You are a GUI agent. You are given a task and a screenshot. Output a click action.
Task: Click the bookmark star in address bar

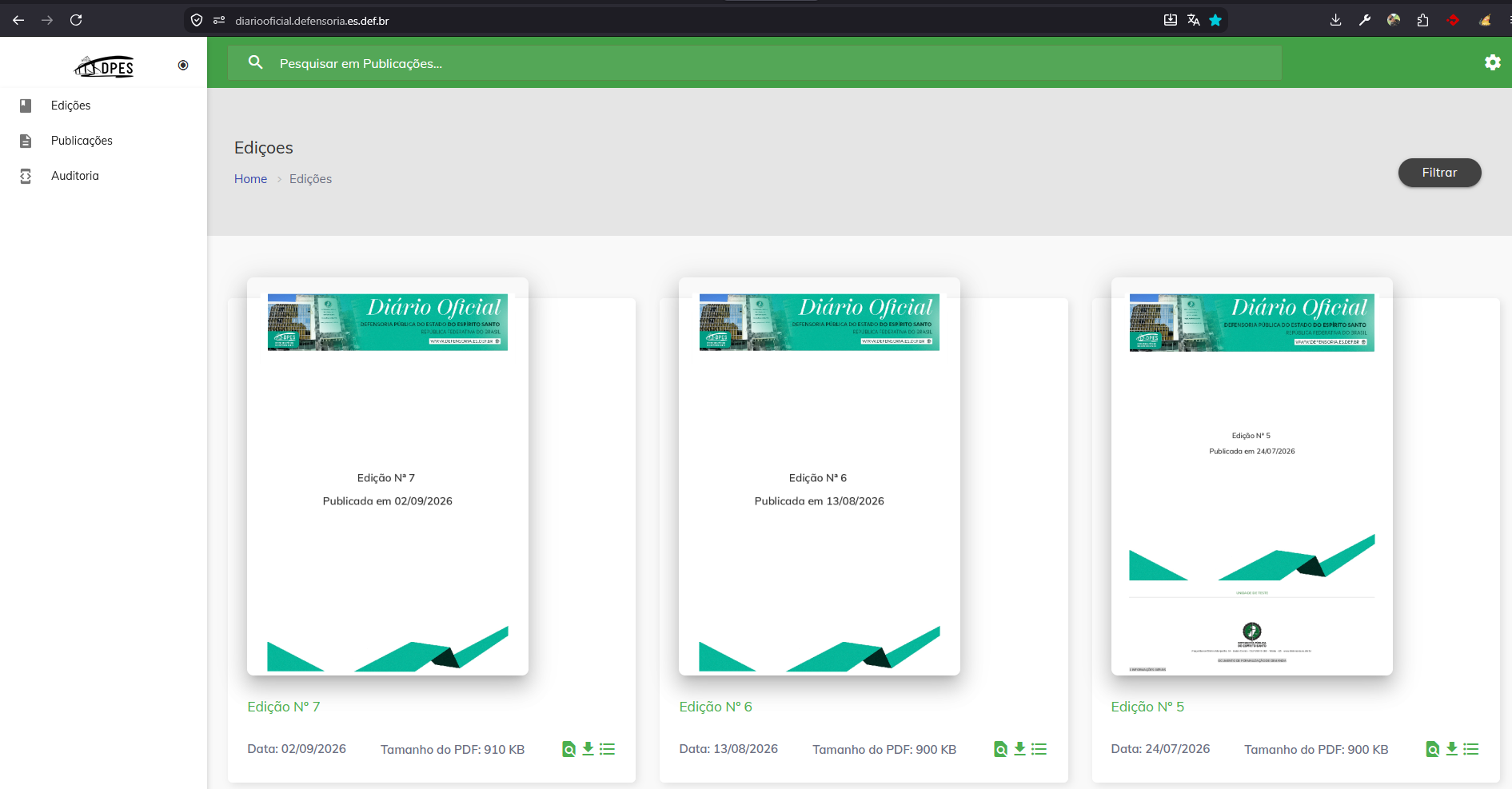pyautogui.click(x=1215, y=20)
